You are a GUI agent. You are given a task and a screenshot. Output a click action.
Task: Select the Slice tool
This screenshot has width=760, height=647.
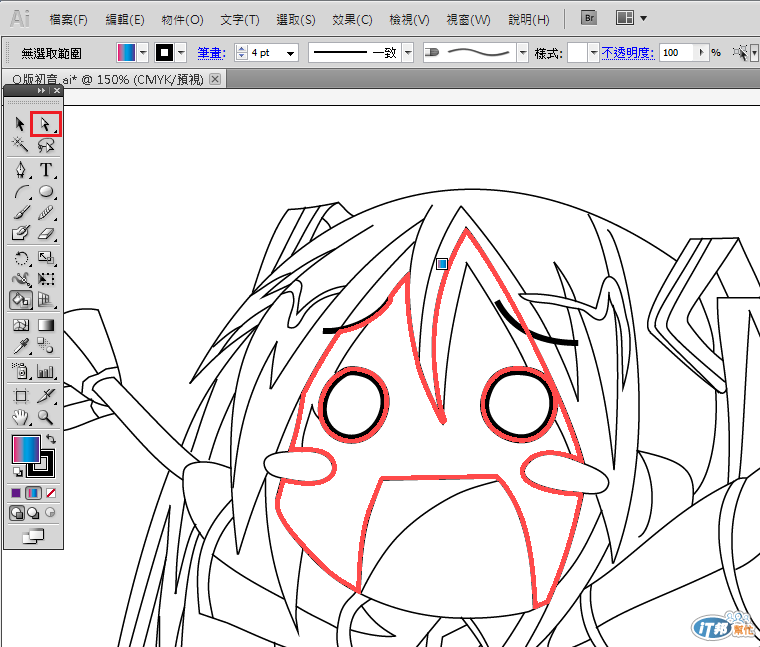click(x=46, y=396)
